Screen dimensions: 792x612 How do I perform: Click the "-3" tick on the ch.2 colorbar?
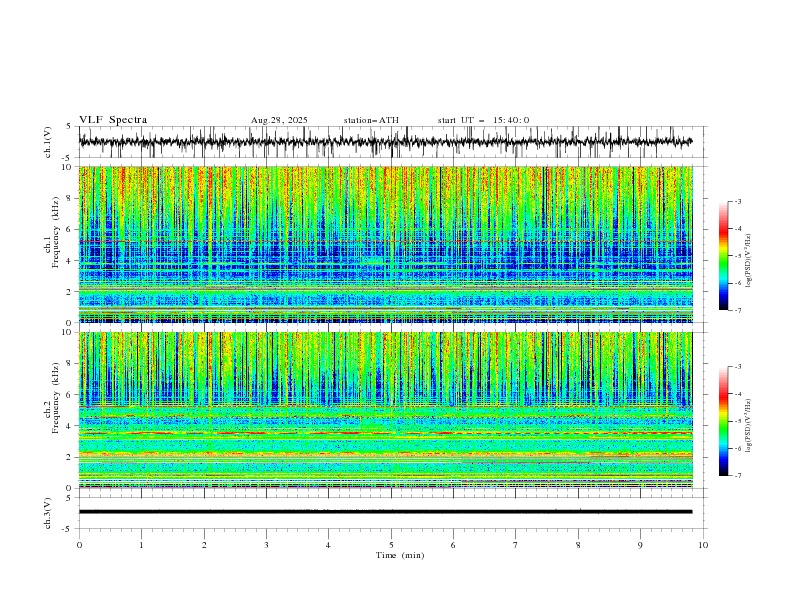(x=737, y=367)
